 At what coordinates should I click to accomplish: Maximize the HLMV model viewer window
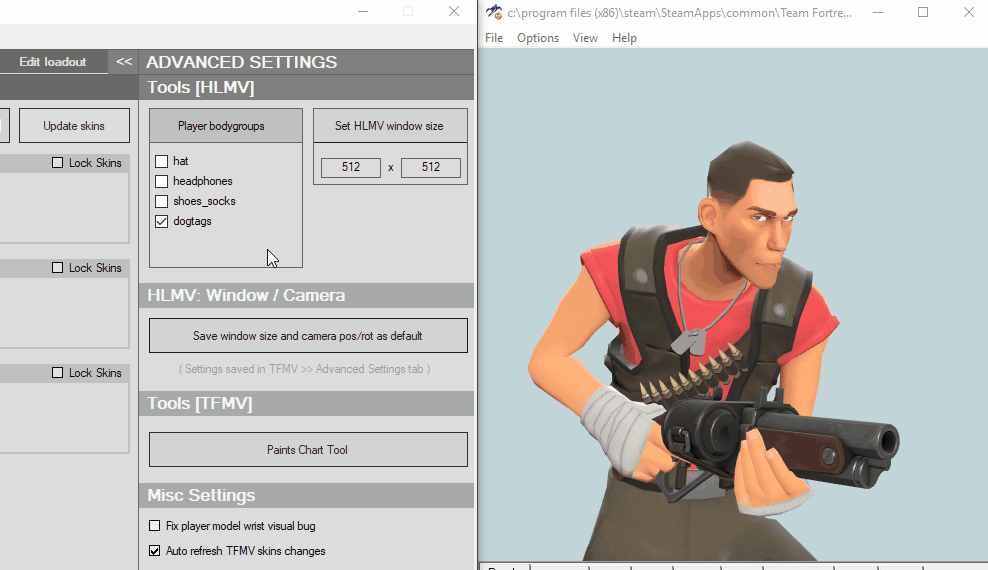click(923, 12)
